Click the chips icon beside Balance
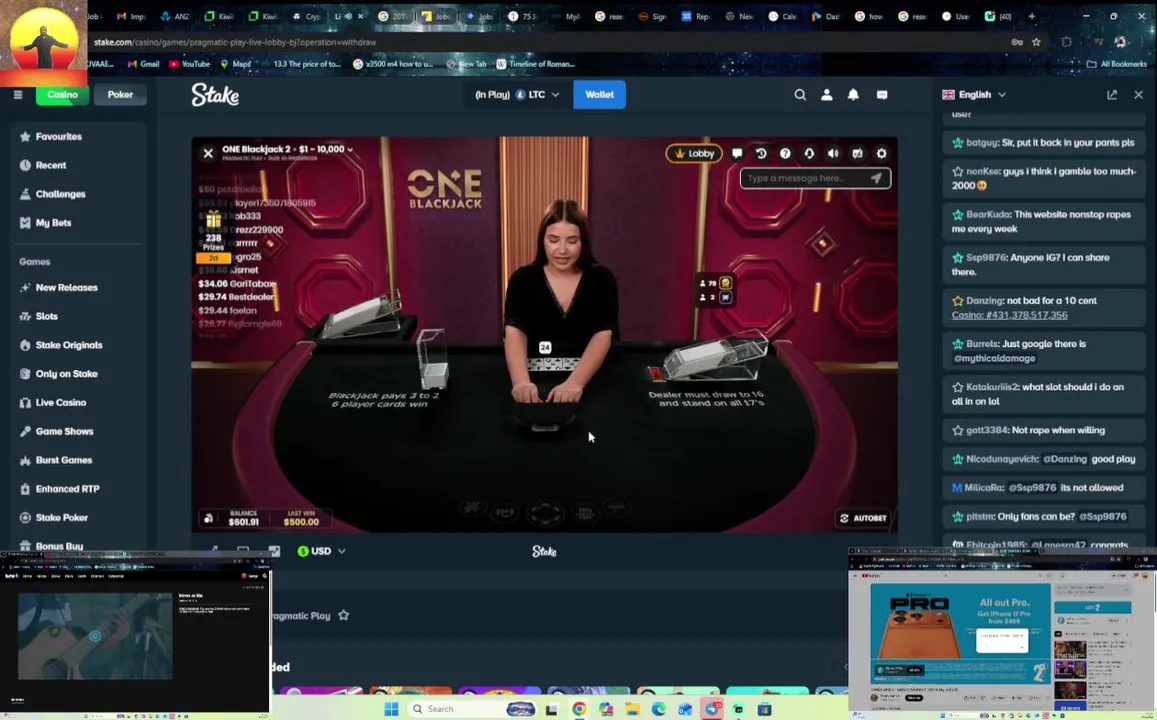The width and height of the screenshot is (1157, 720). 209,519
